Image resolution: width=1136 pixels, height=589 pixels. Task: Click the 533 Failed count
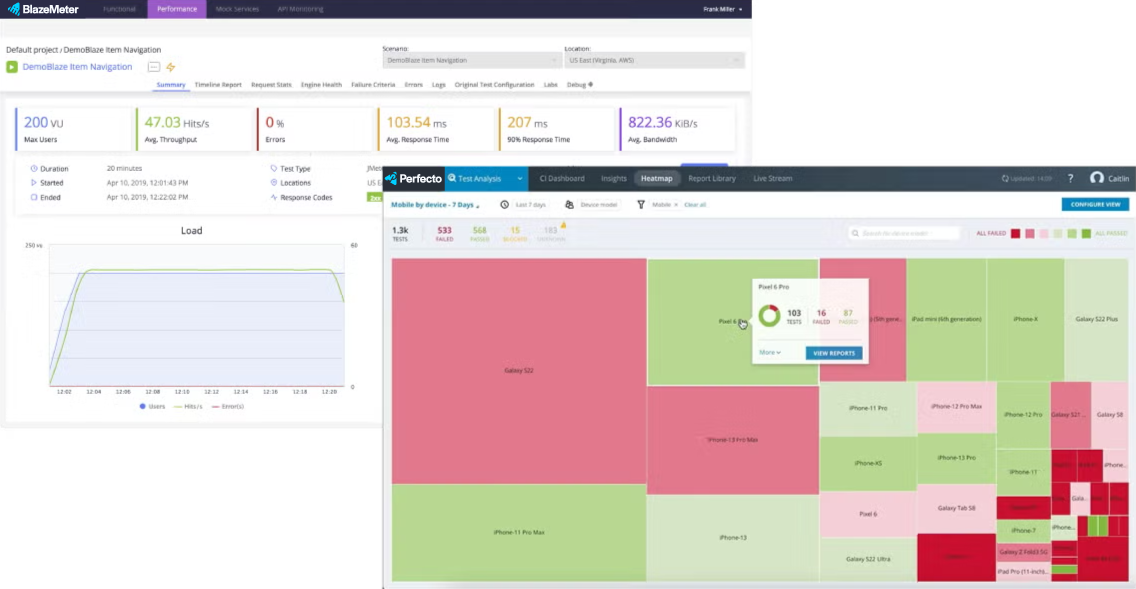coord(444,233)
